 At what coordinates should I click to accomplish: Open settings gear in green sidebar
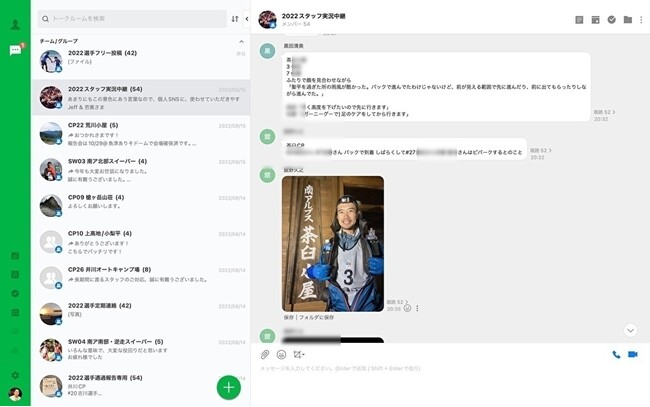click(x=15, y=376)
